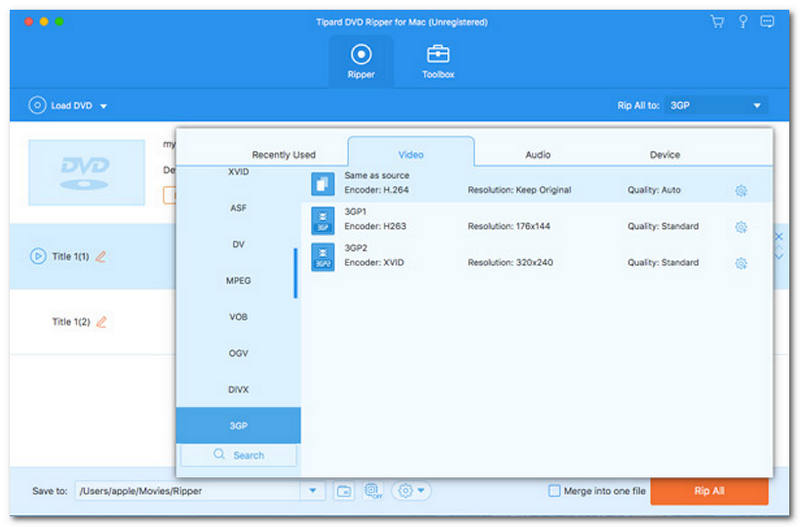Open the feedback chat icon
The image size is (800, 527).
[767, 21]
